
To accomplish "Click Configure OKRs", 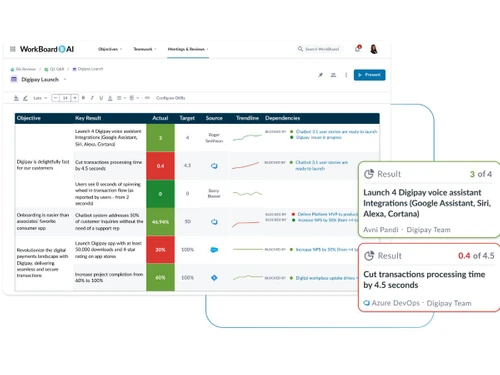I will click(x=170, y=98).
